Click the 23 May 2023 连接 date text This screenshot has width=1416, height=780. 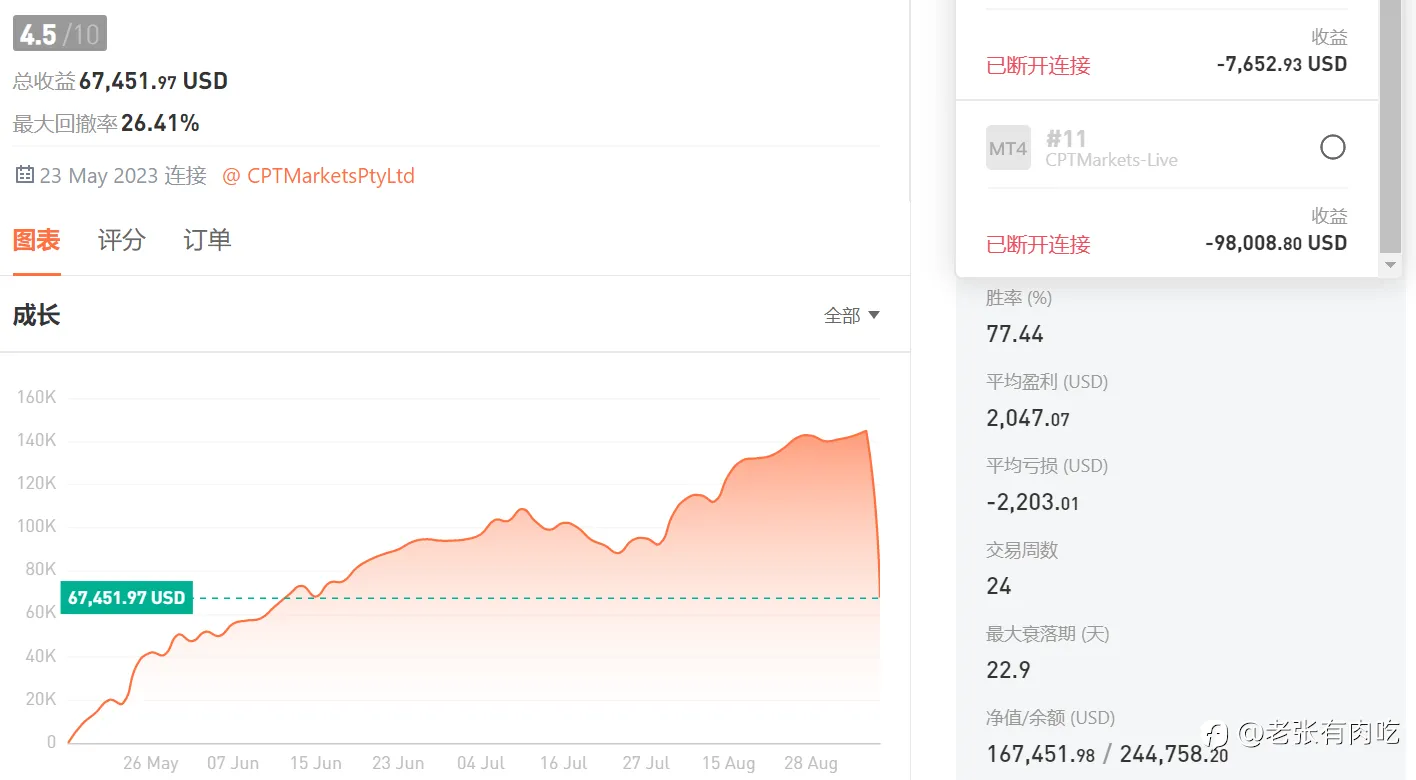click(x=123, y=176)
